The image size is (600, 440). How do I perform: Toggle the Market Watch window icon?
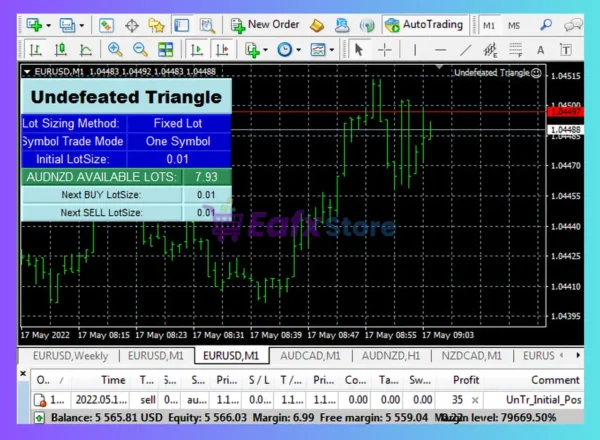(x=106, y=26)
